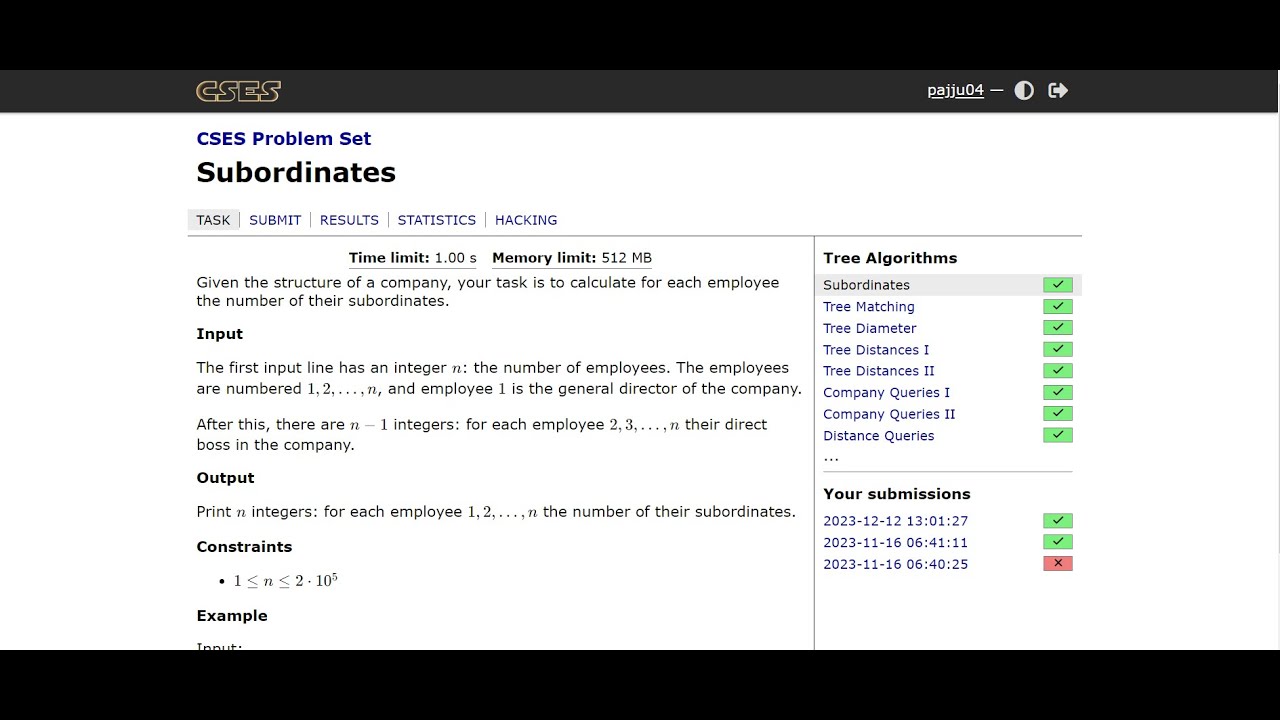The height and width of the screenshot is (720, 1280).
Task: Click green check icon beside Subordinates
Action: coord(1057,285)
